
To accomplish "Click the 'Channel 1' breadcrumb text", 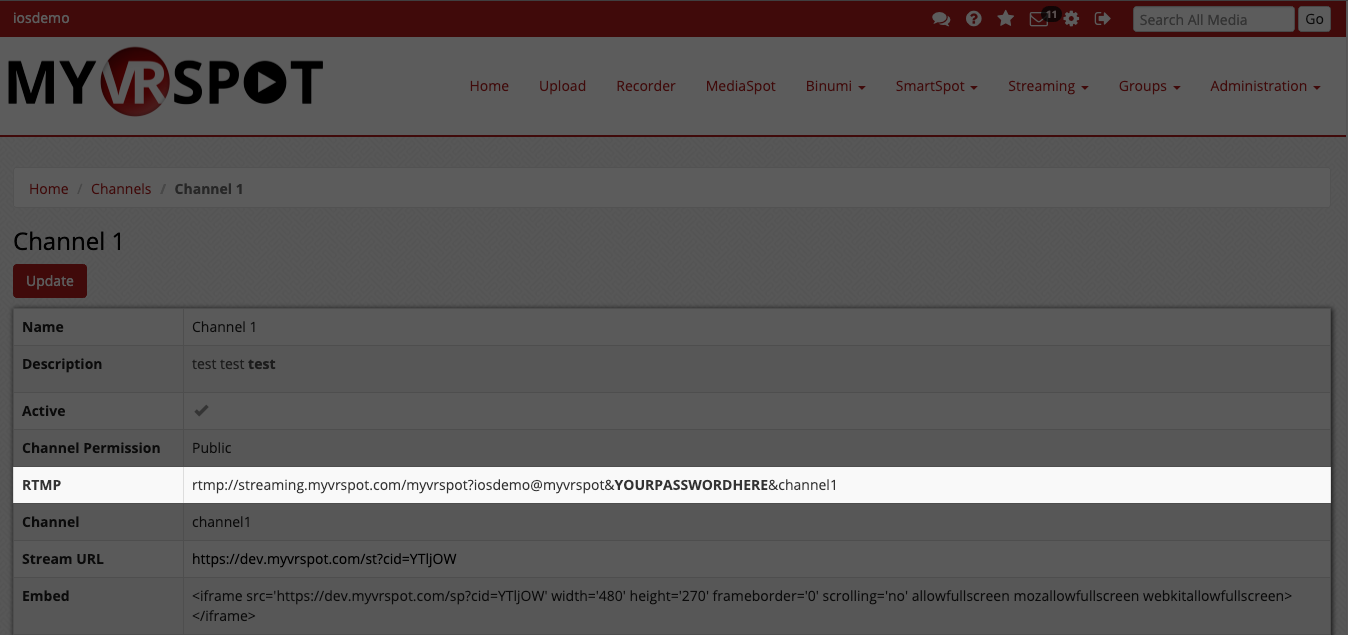I will (209, 189).
